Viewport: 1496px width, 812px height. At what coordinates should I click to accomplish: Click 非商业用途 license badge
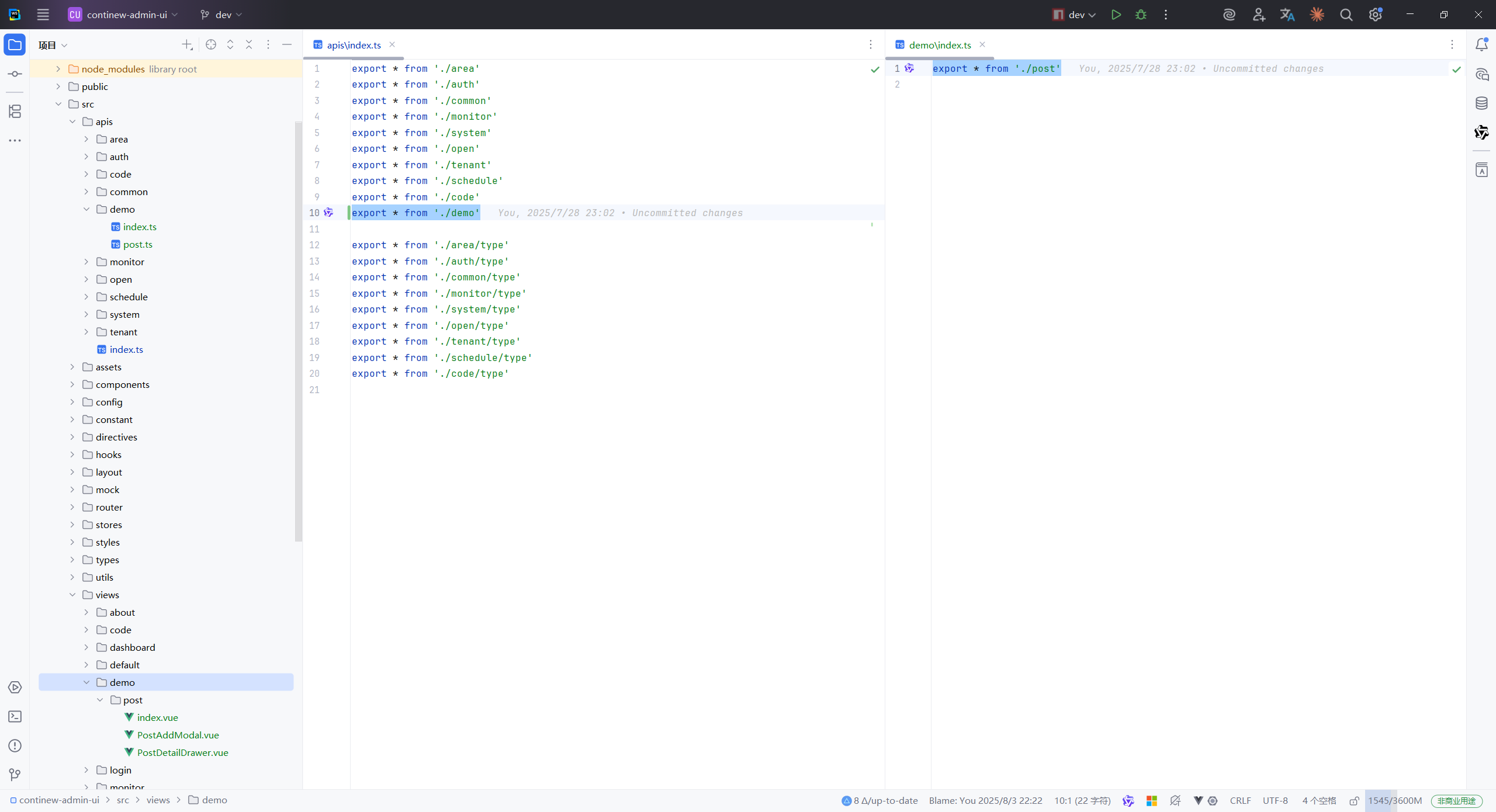point(1456,801)
